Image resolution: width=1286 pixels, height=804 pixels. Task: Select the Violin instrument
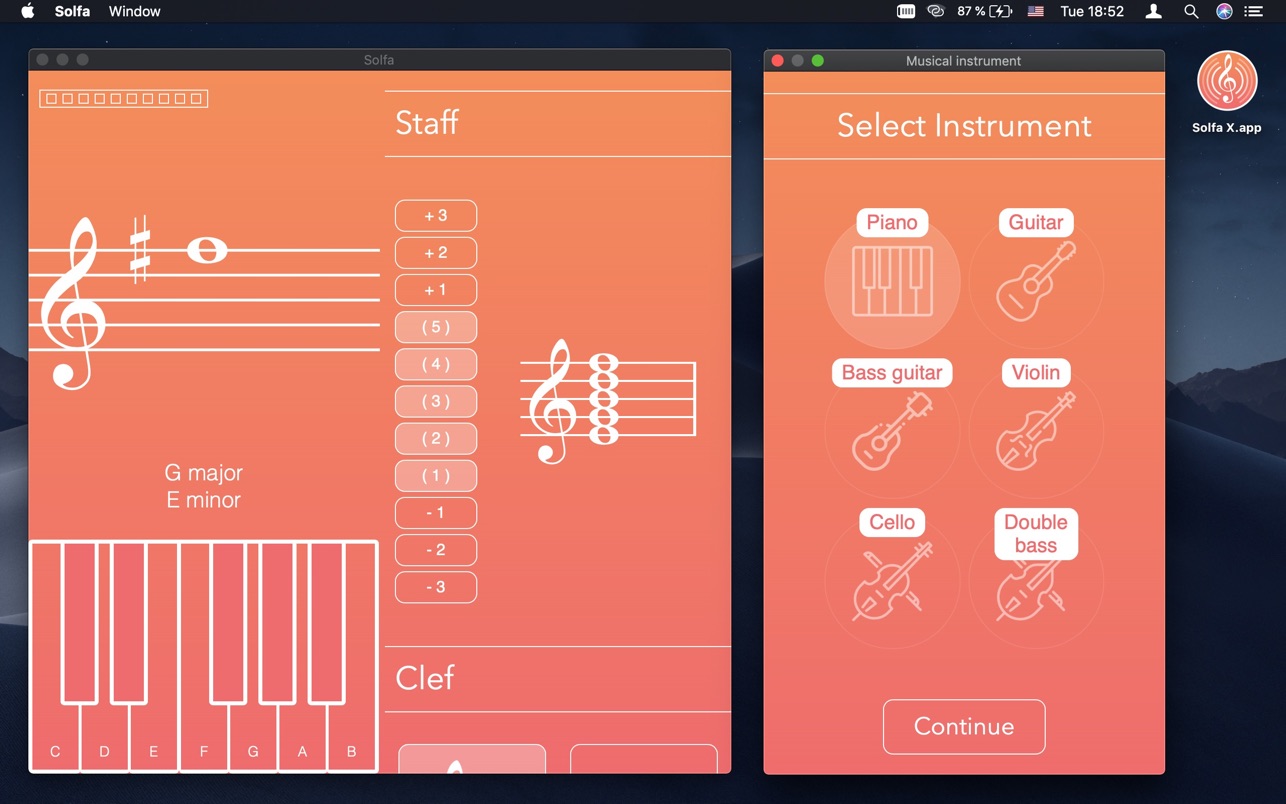1036,430
